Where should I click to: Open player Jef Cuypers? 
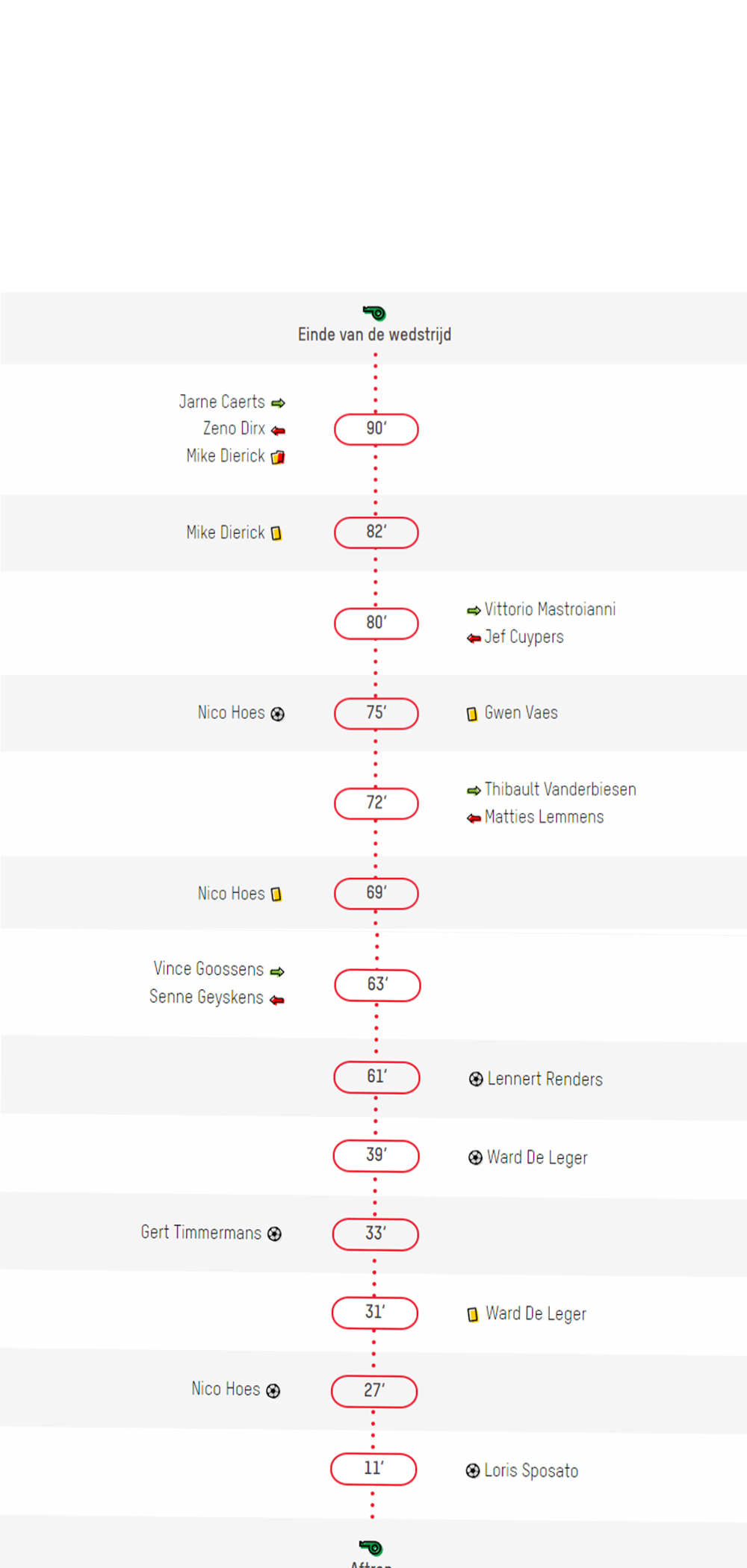pyautogui.click(x=524, y=637)
